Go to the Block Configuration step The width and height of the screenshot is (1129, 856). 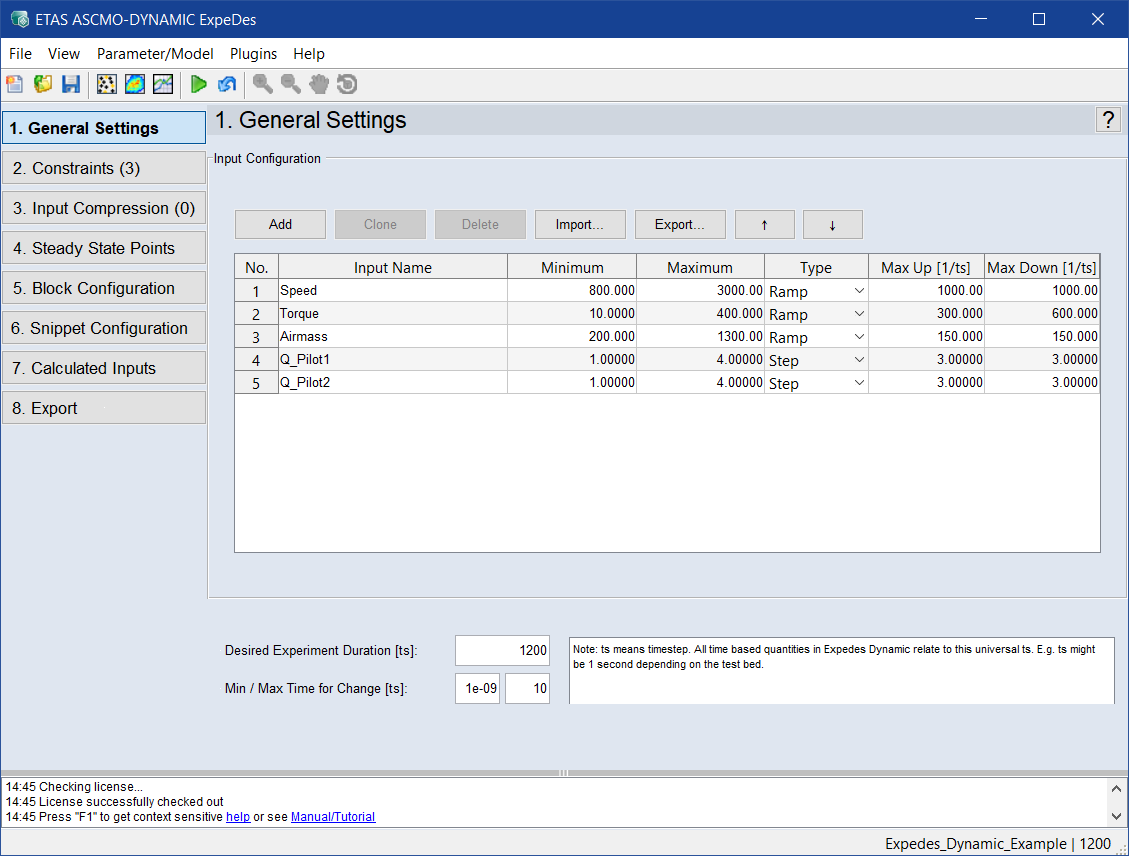click(104, 288)
